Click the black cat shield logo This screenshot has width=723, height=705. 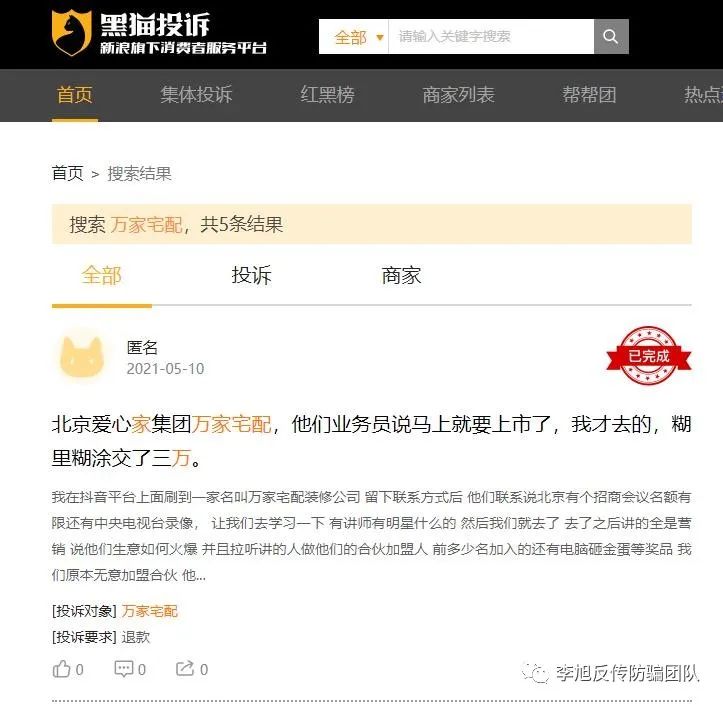click(x=71, y=33)
